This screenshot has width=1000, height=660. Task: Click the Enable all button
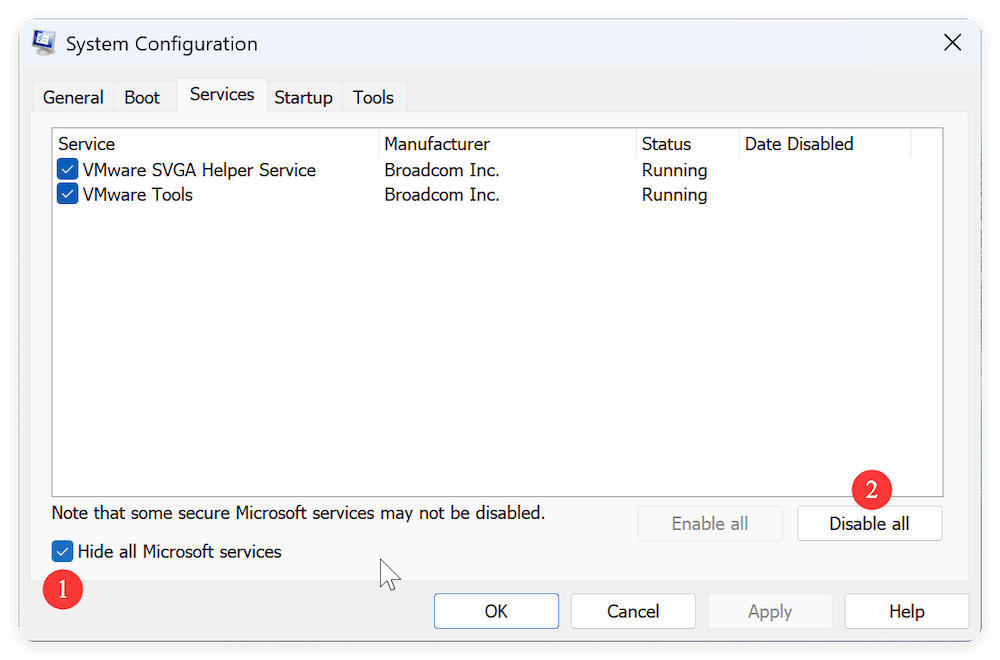coord(710,523)
